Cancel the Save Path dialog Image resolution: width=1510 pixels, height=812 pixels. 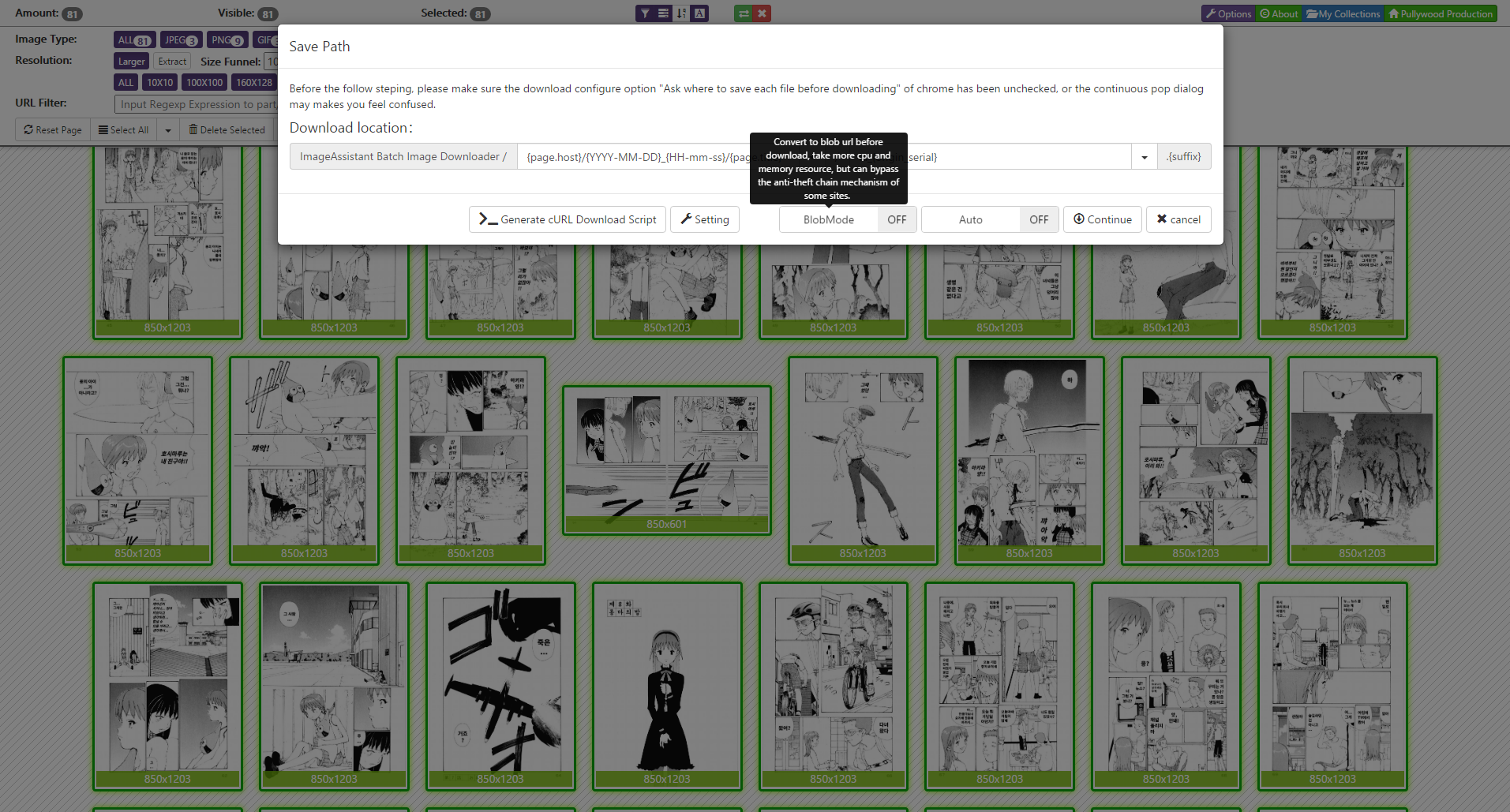(1178, 219)
